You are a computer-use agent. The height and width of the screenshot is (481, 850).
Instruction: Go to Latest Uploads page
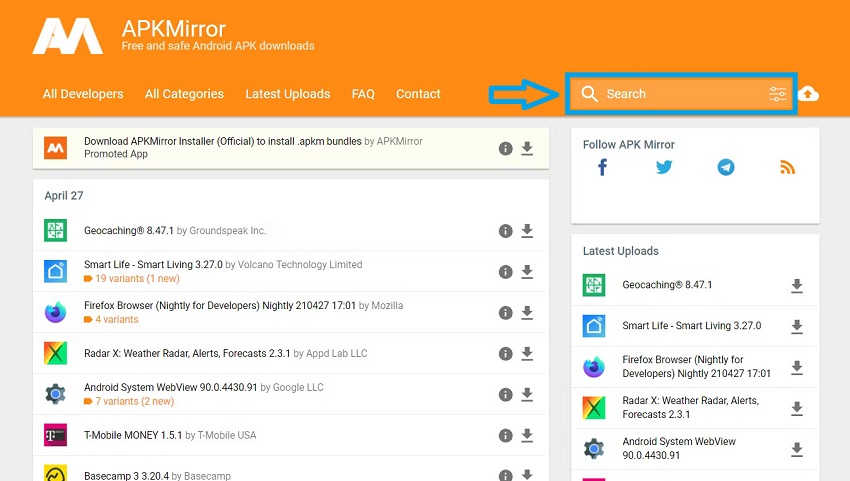[x=287, y=94]
